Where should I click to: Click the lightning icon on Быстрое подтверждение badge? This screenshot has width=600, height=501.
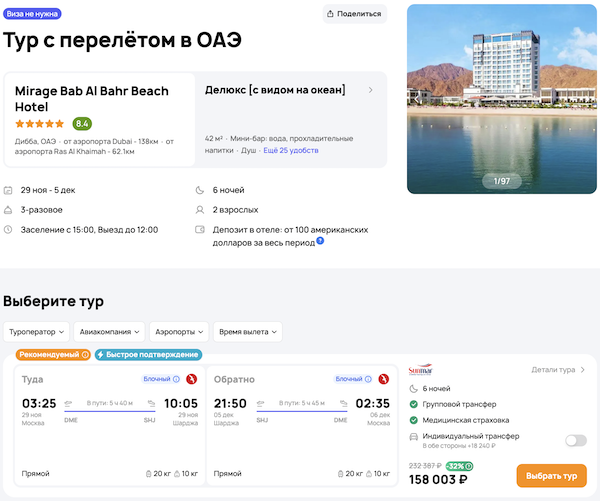tap(101, 354)
